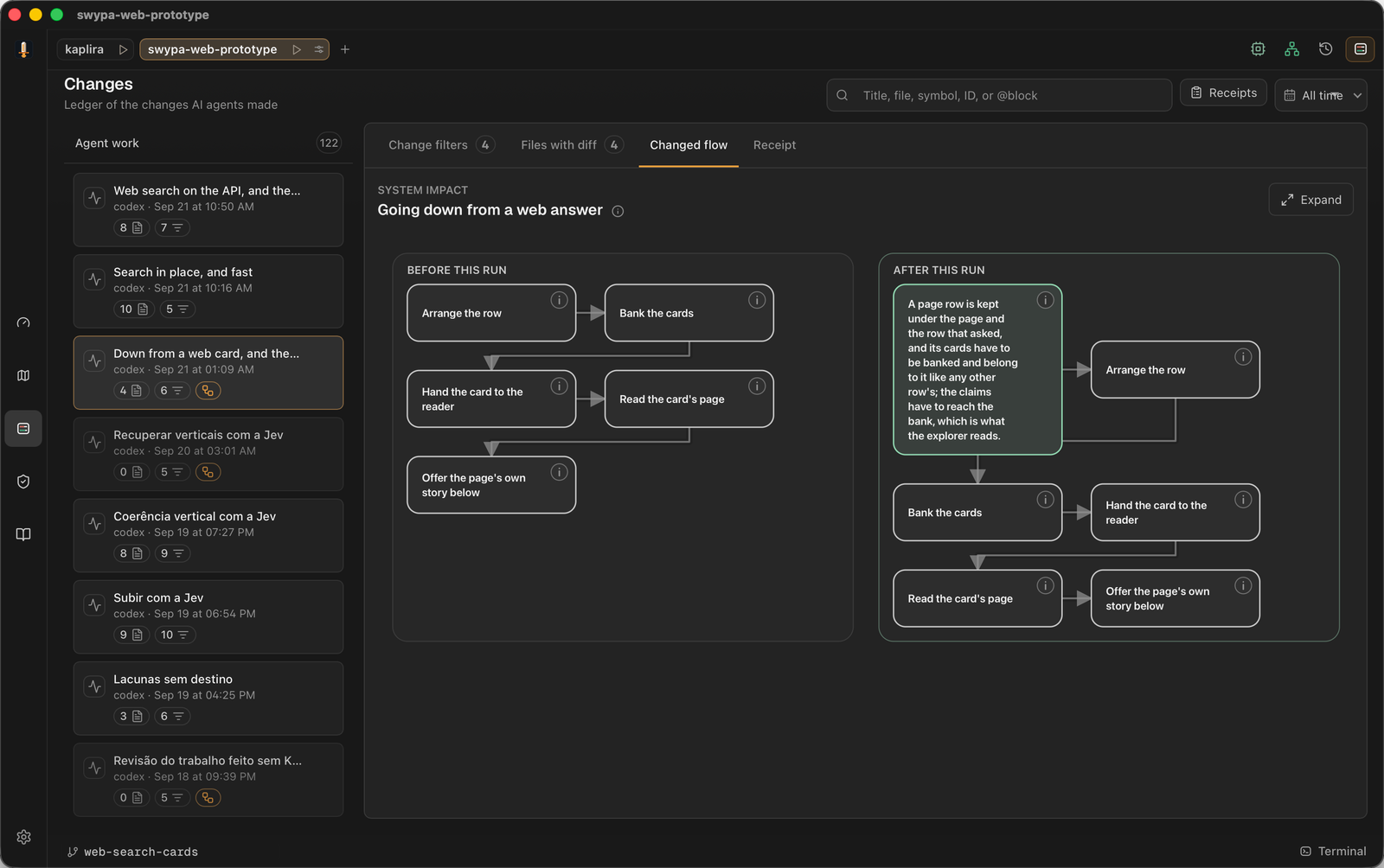
Task: Open the chip processor icon in top bar
Action: click(x=1258, y=49)
